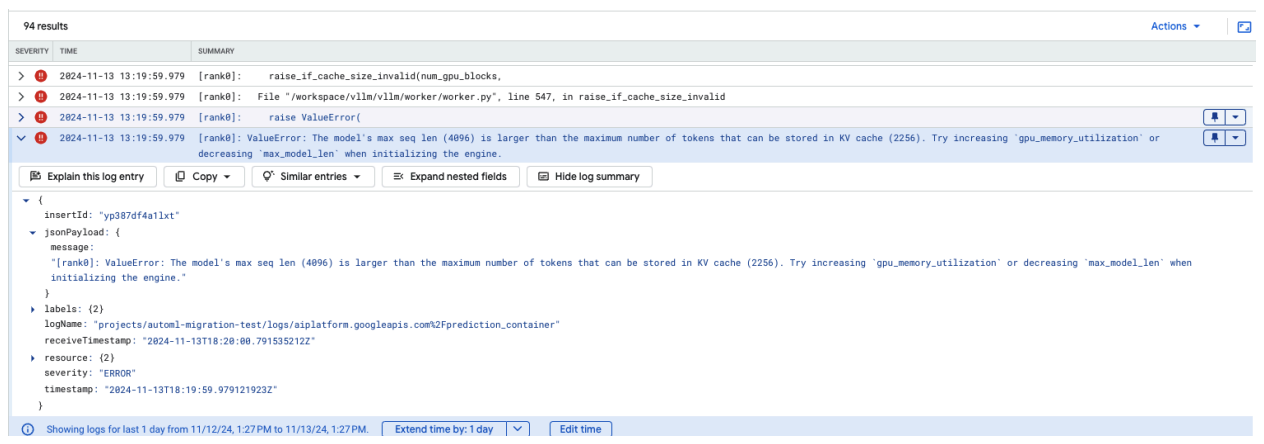The height and width of the screenshot is (444, 1264).
Task: Open pin options arrow on 'raise ValueError(' row
Action: click(1236, 117)
